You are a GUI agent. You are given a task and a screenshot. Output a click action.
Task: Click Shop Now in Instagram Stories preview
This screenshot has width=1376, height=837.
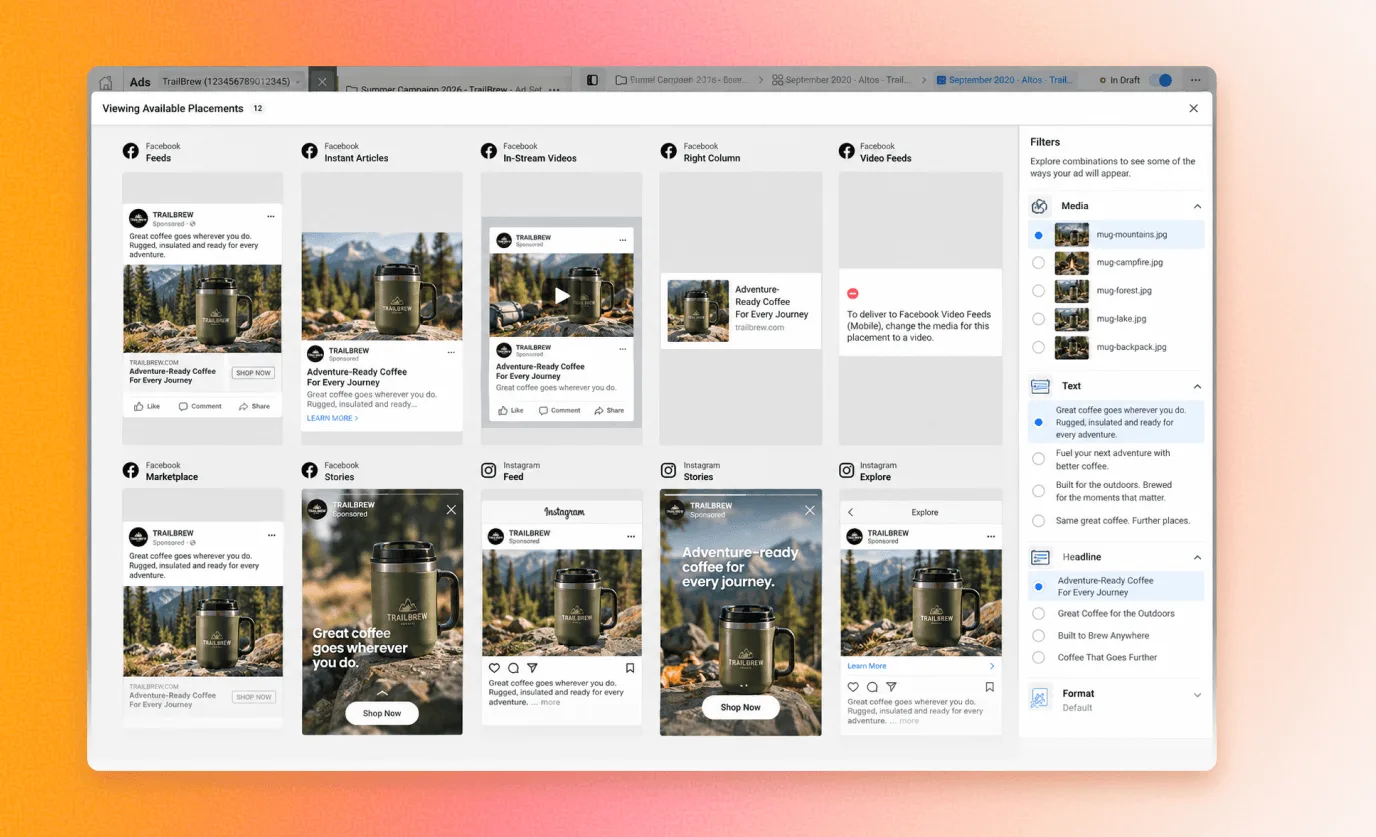740,707
